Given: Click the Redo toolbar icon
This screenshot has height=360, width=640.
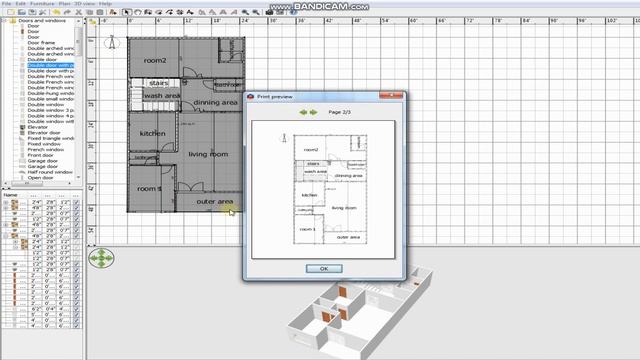Looking at the screenshot, I should click(x=67, y=12).
